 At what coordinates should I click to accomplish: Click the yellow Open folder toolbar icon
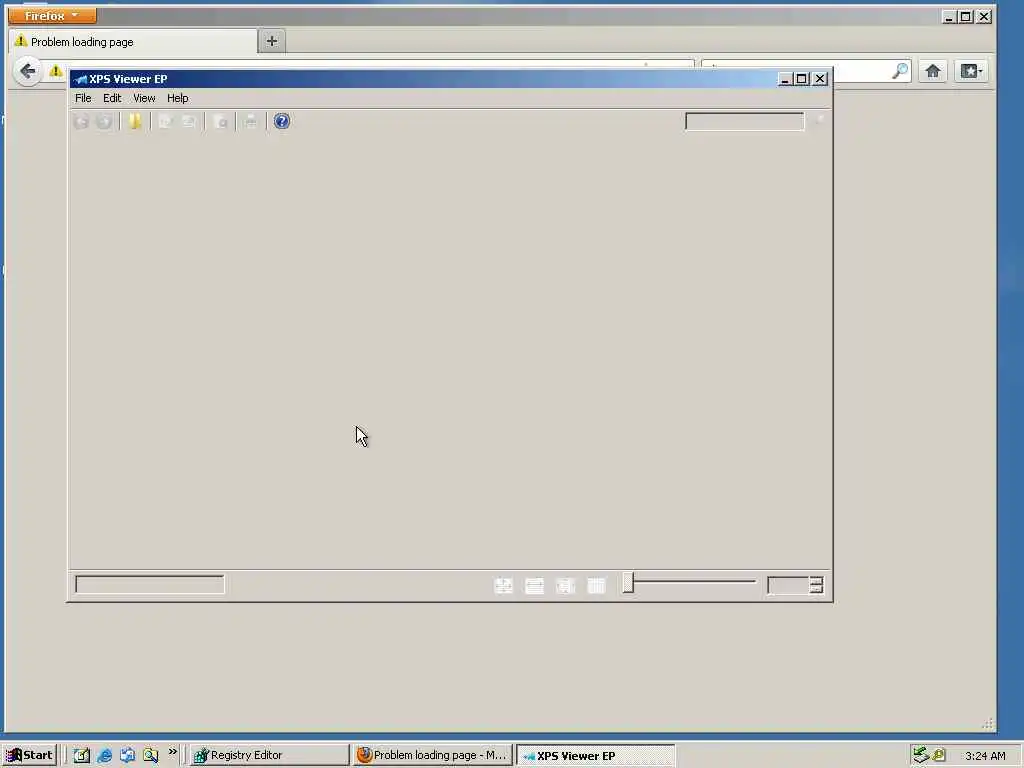point(135,121)
